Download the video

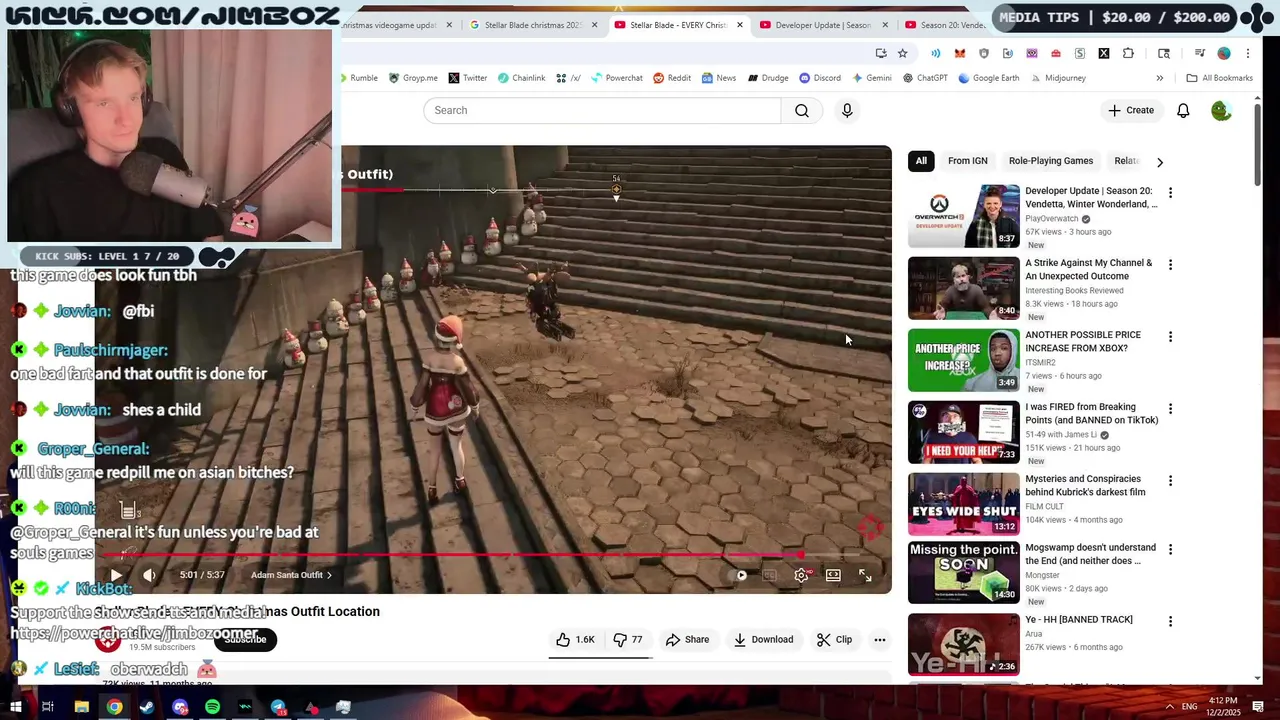[763, 640]
